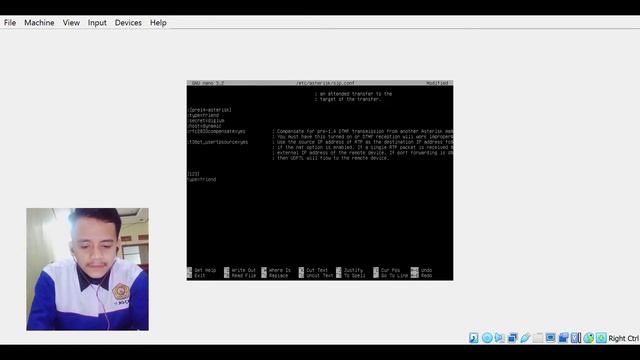Image resolution: width=640 pixels, height=360 pixels.
Task: Select the 'an attended transfer to the' comment
Action: 353,94
